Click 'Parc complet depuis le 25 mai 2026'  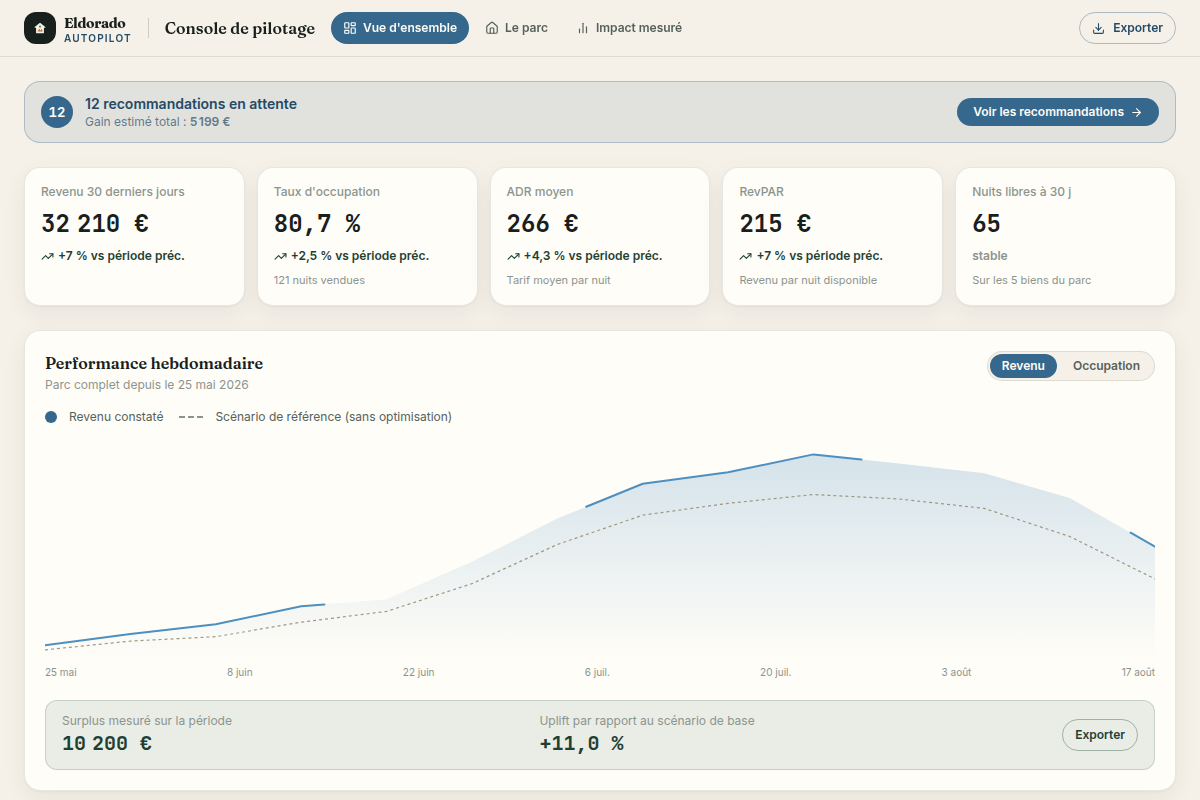point(147,385)
